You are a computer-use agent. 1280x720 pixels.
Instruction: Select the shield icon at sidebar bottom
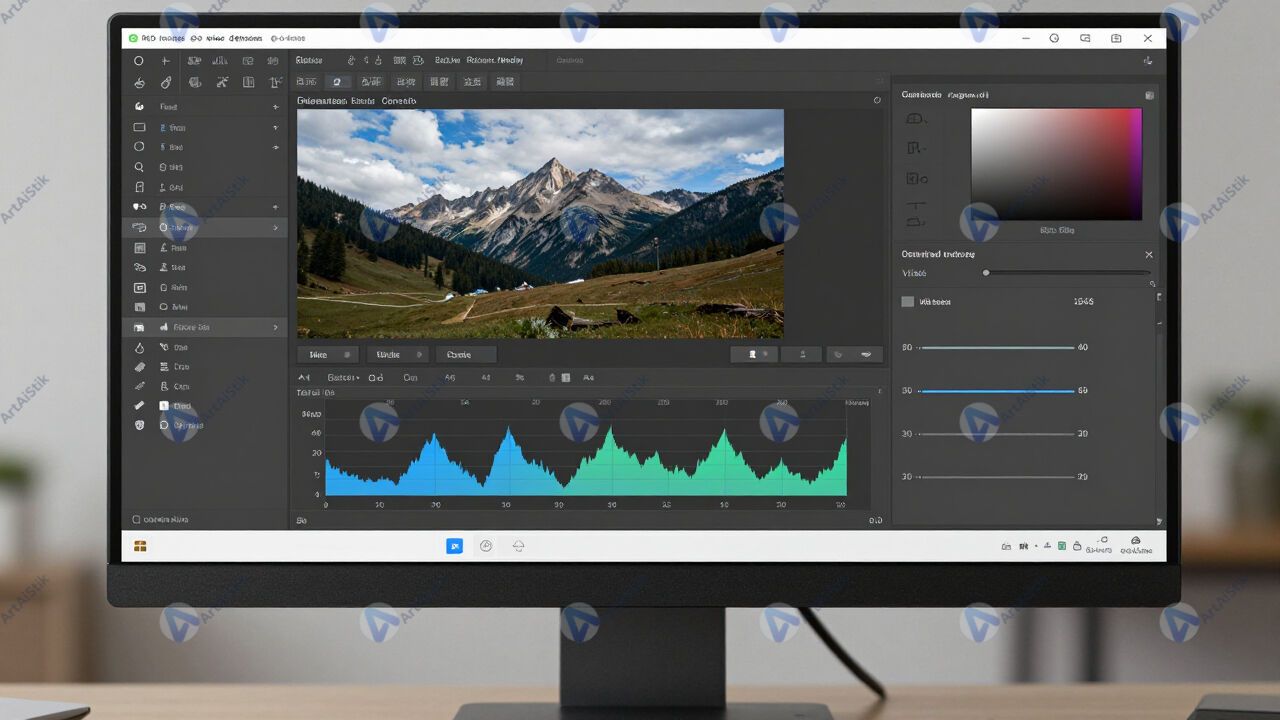(x=139, y=425)
